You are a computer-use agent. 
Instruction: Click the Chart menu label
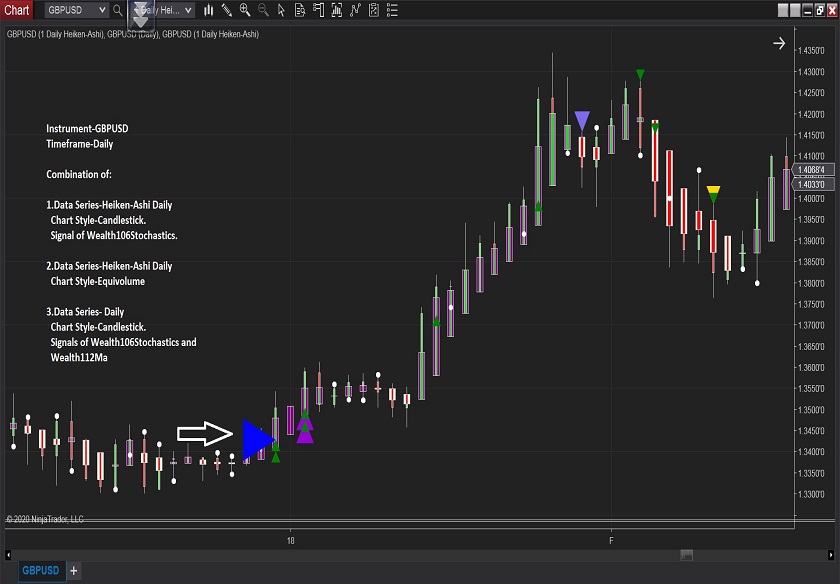(17, 10)
